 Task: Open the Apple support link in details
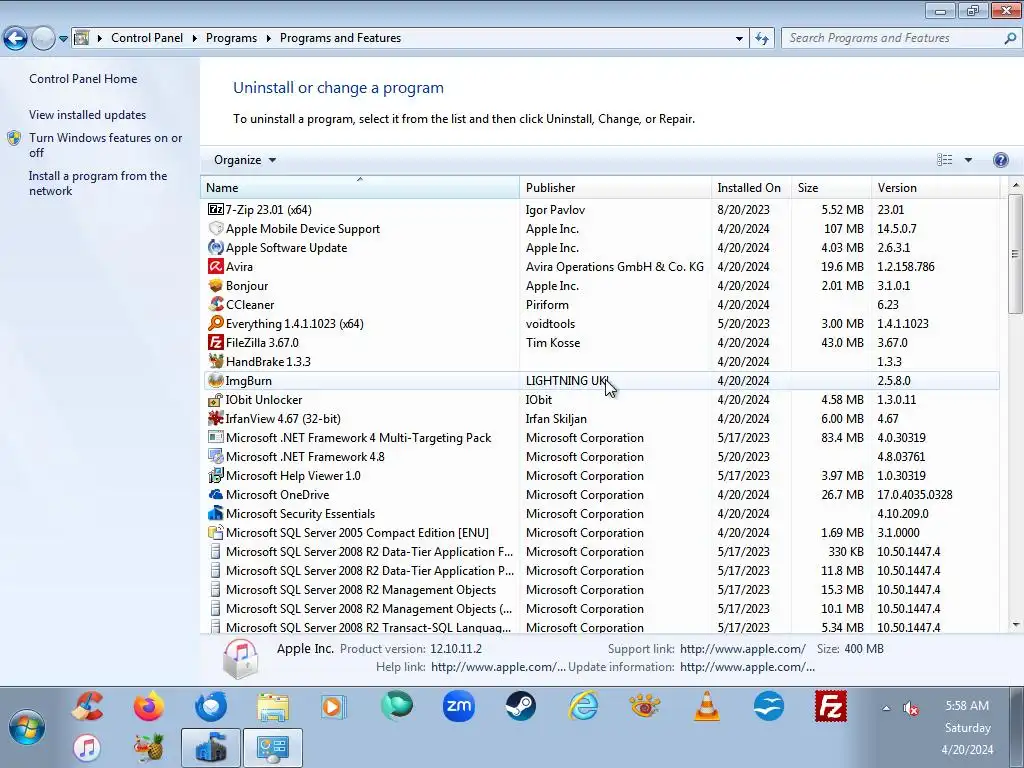click(x=743, y=649)
